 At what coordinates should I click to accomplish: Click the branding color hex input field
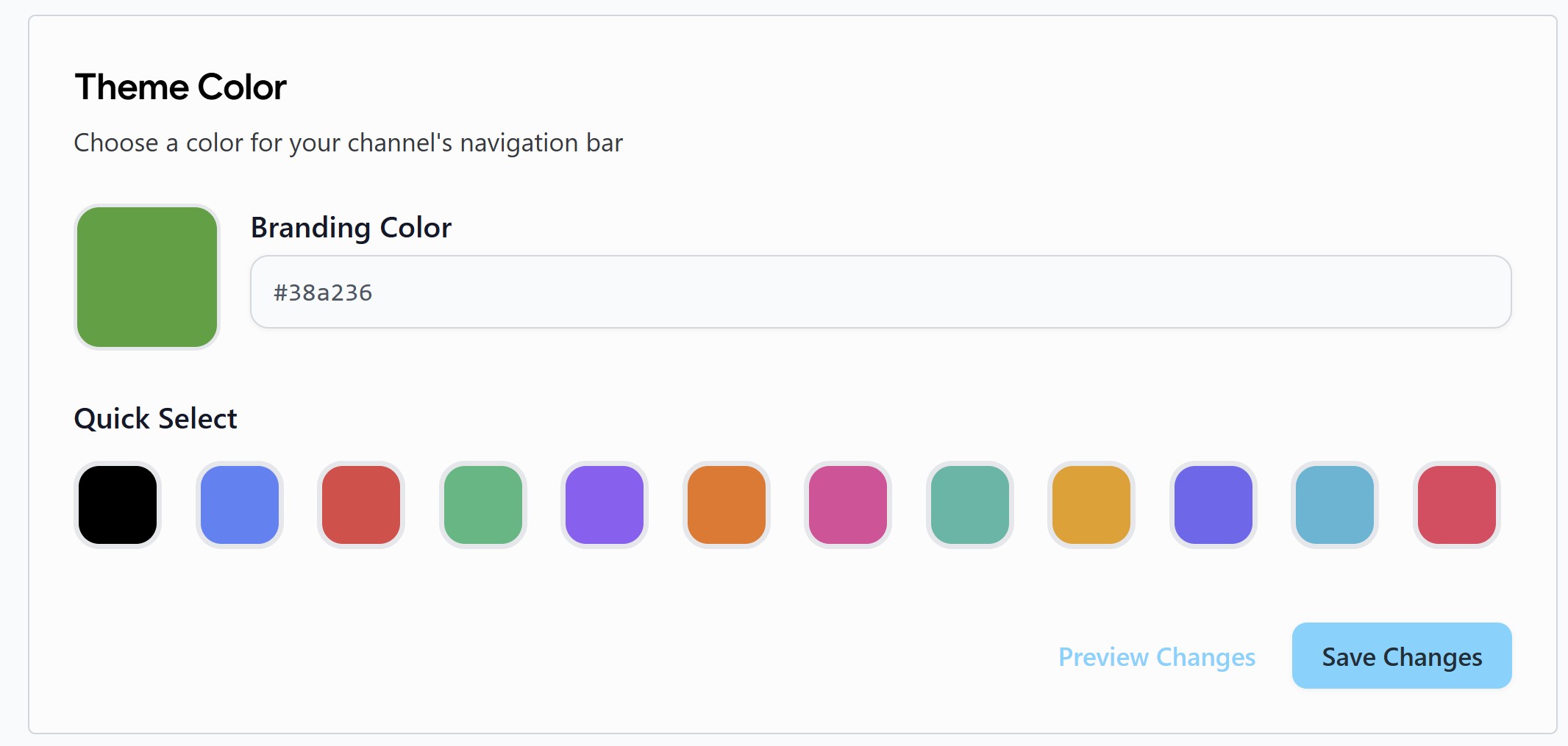pos(880,292)
